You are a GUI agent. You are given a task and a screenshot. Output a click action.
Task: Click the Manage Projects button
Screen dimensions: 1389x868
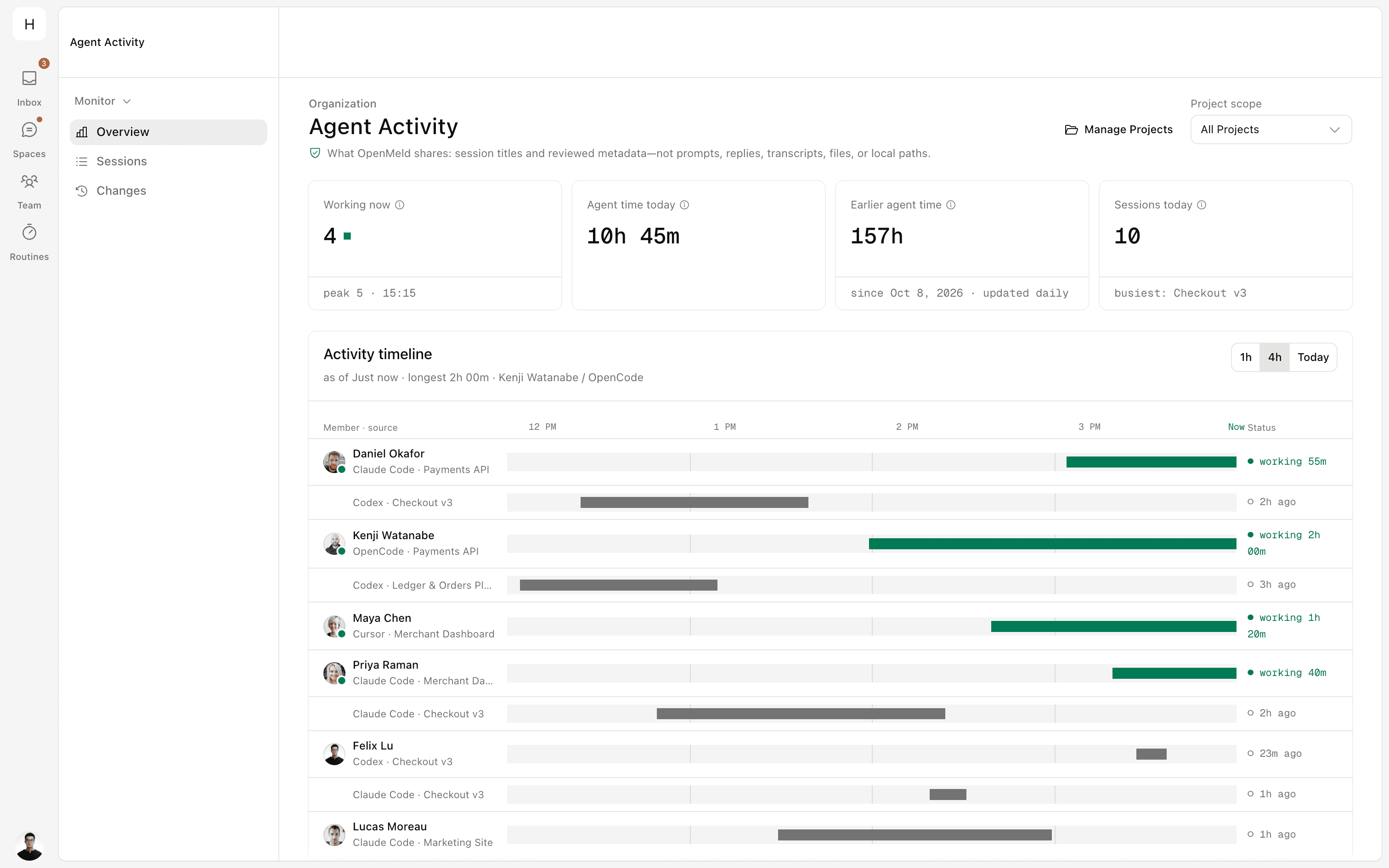click(1118, 130)
